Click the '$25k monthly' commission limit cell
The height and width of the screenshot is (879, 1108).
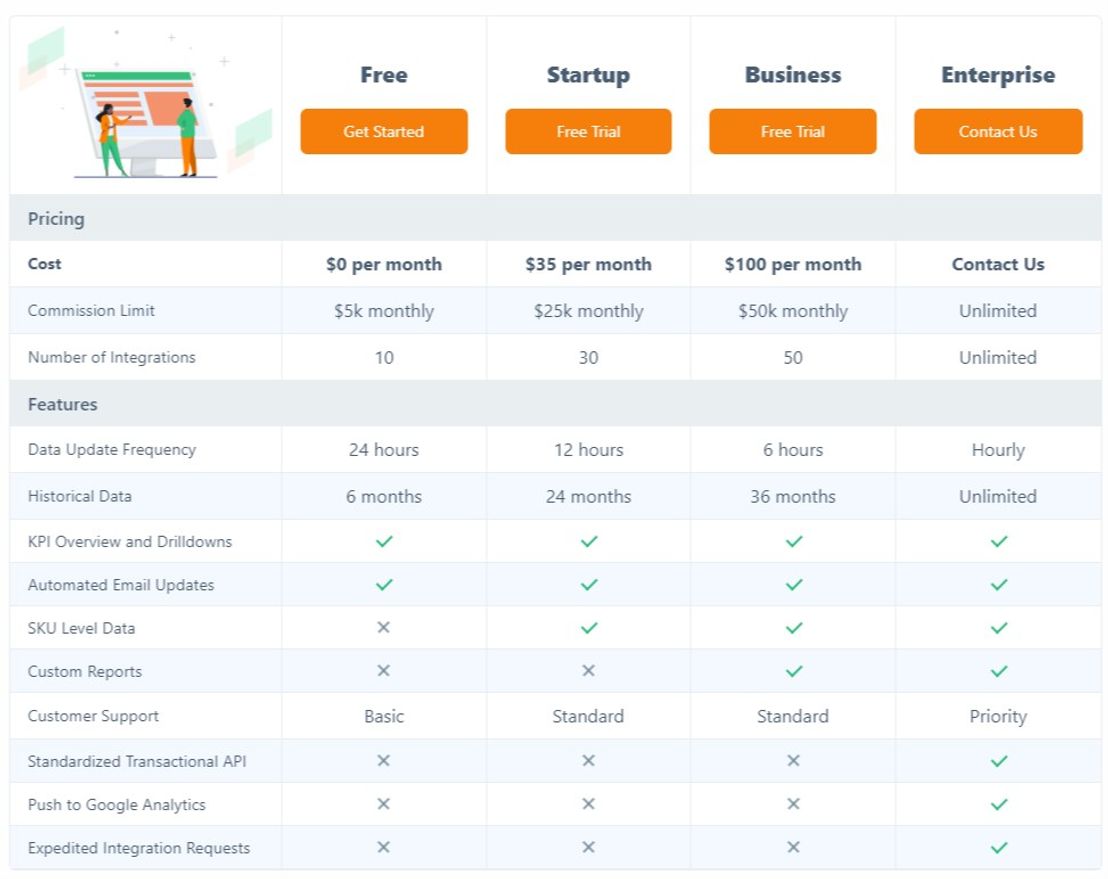tap(588, 311)
